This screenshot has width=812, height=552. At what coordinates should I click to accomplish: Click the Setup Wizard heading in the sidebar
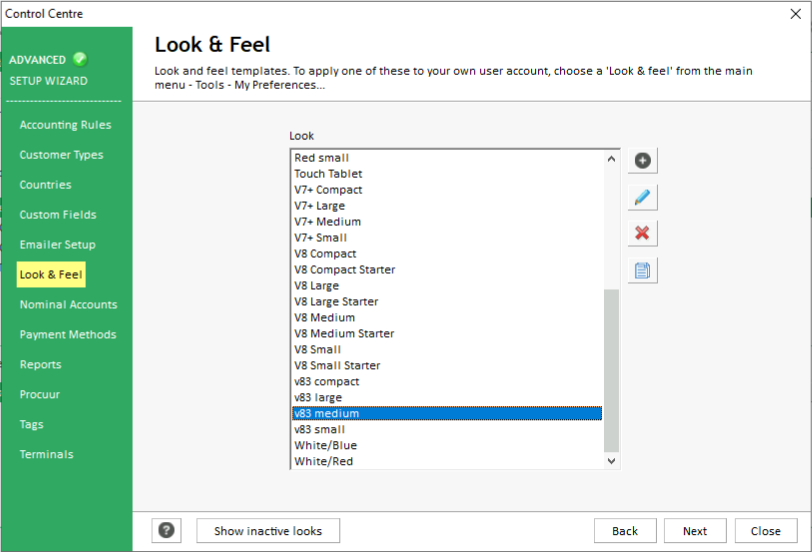tap(48, 81)
